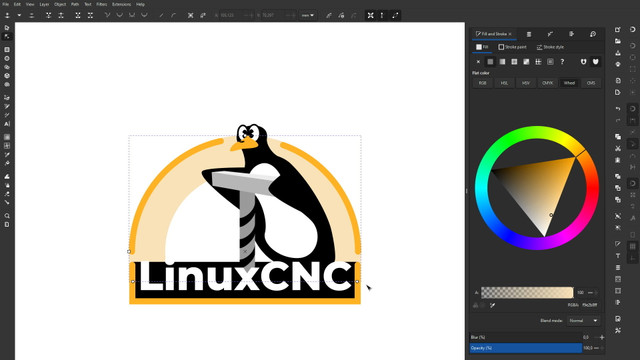Click the Copy icon in commands bar

click(x=618, y=137)
